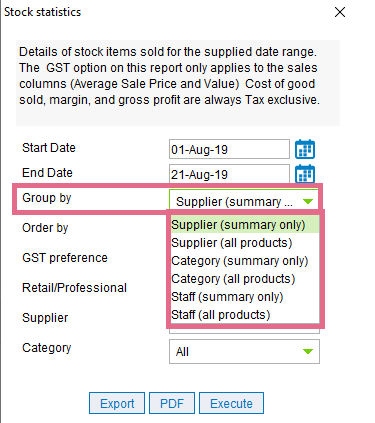
Task: Open the Start Date calendar picker
Action: pyautogui.click(x=305, y=149)
